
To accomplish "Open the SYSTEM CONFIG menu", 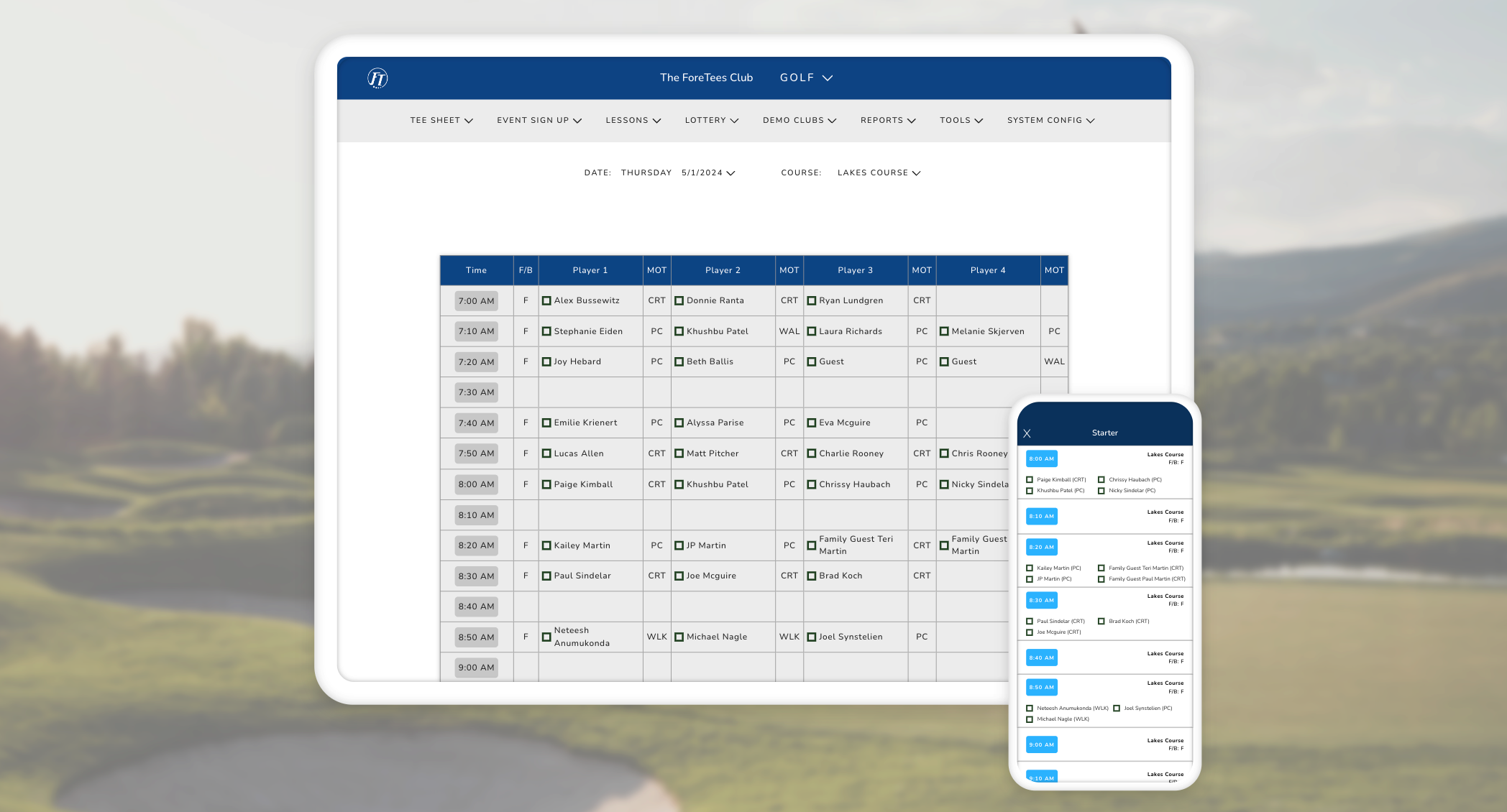I will click(1050, 121).
